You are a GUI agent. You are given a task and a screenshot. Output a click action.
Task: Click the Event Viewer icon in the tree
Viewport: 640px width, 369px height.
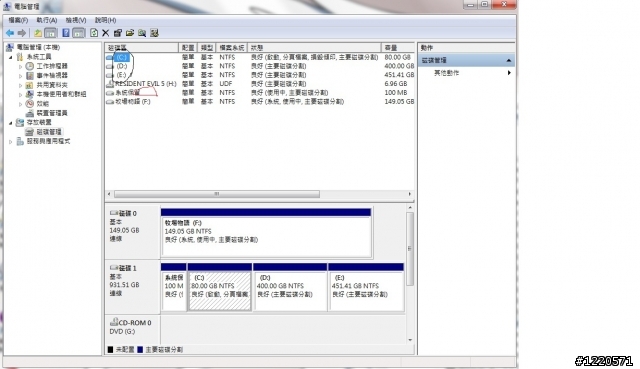(x=29, y=76)
